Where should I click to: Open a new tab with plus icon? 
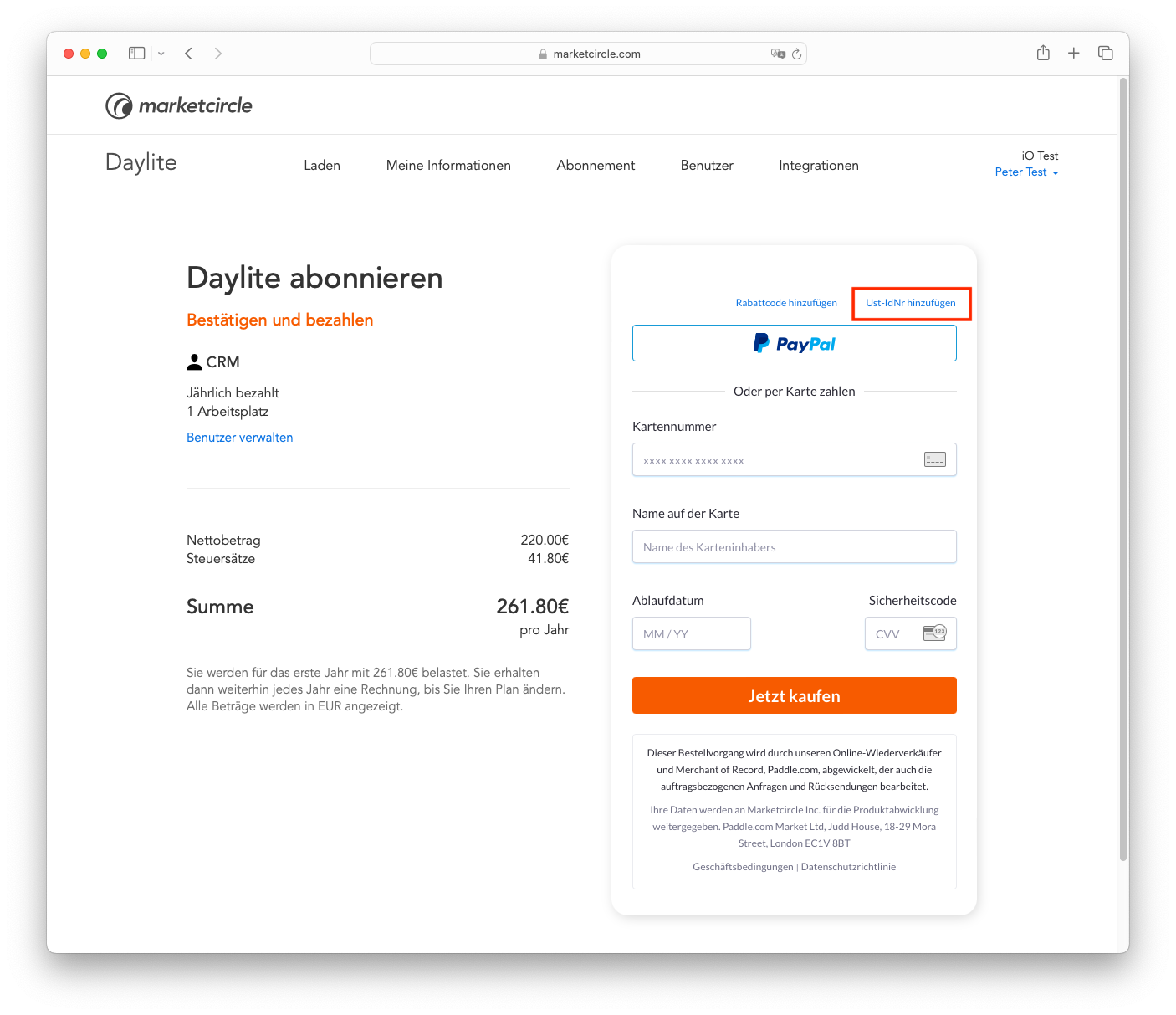[1074, 54]
